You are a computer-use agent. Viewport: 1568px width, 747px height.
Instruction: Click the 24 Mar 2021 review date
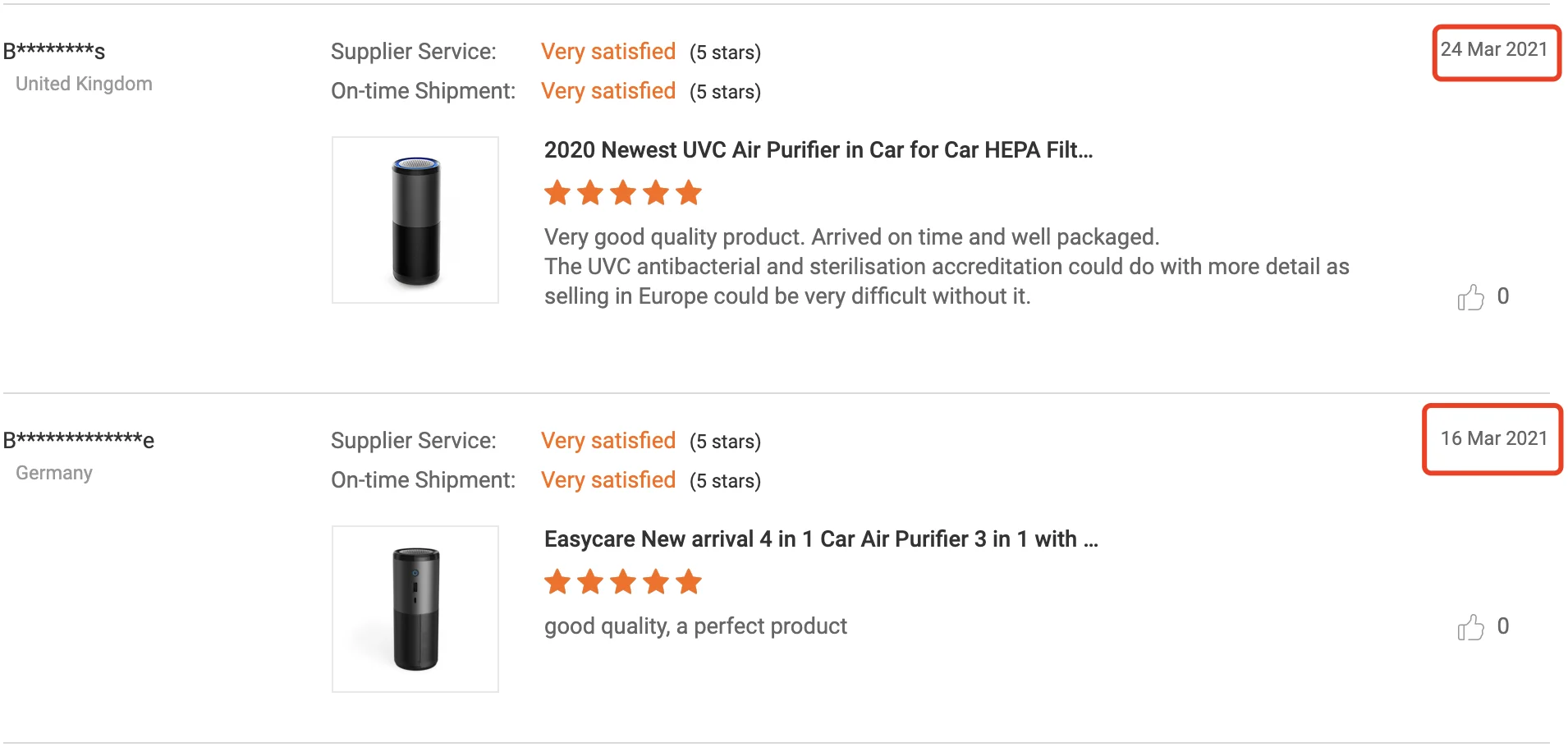[x=1493, y=50]
